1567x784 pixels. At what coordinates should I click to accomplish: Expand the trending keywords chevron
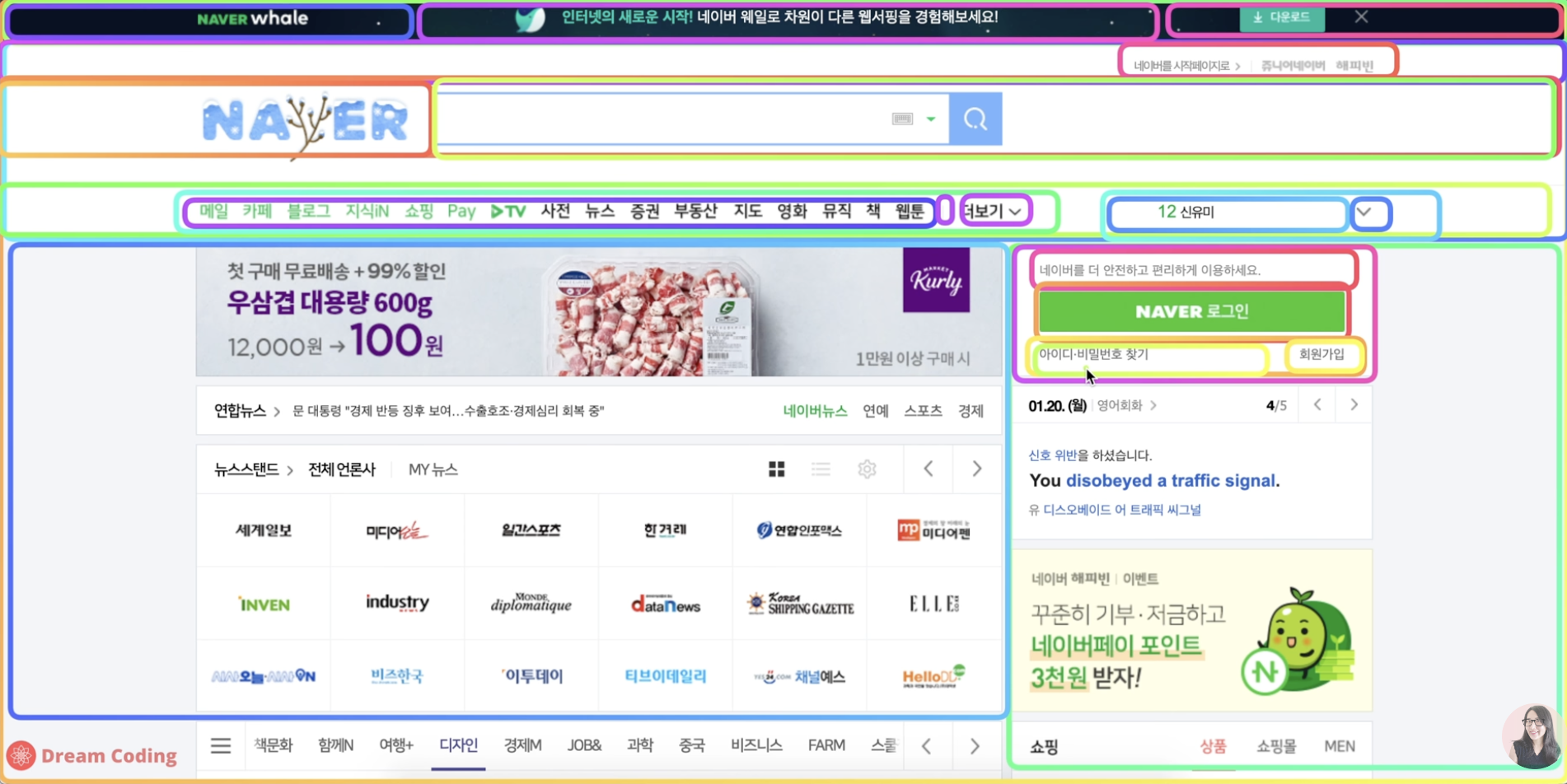[1364, 212]
